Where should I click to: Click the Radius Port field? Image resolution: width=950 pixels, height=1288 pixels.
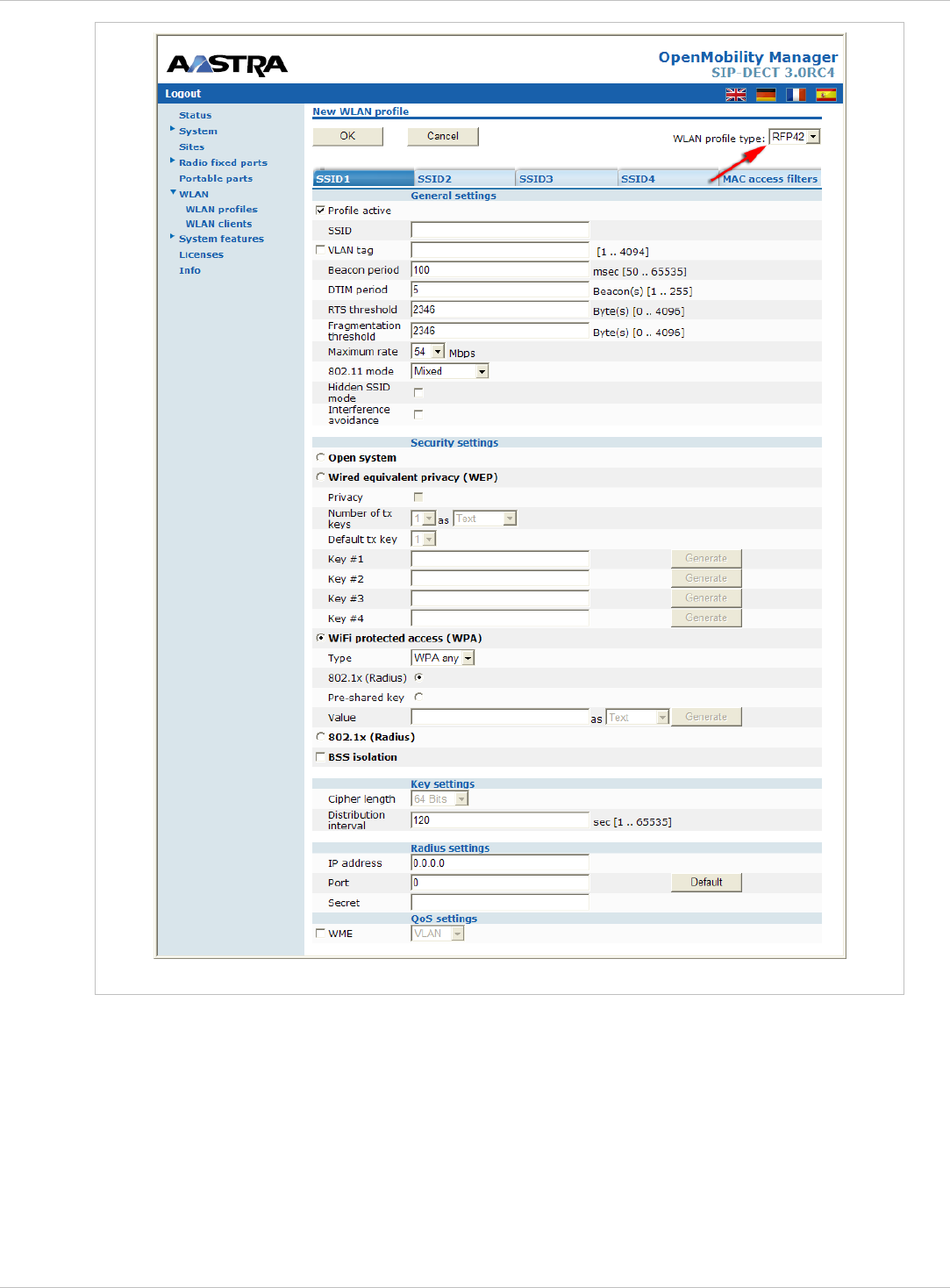pyautogui.click(x=500, y=883)
